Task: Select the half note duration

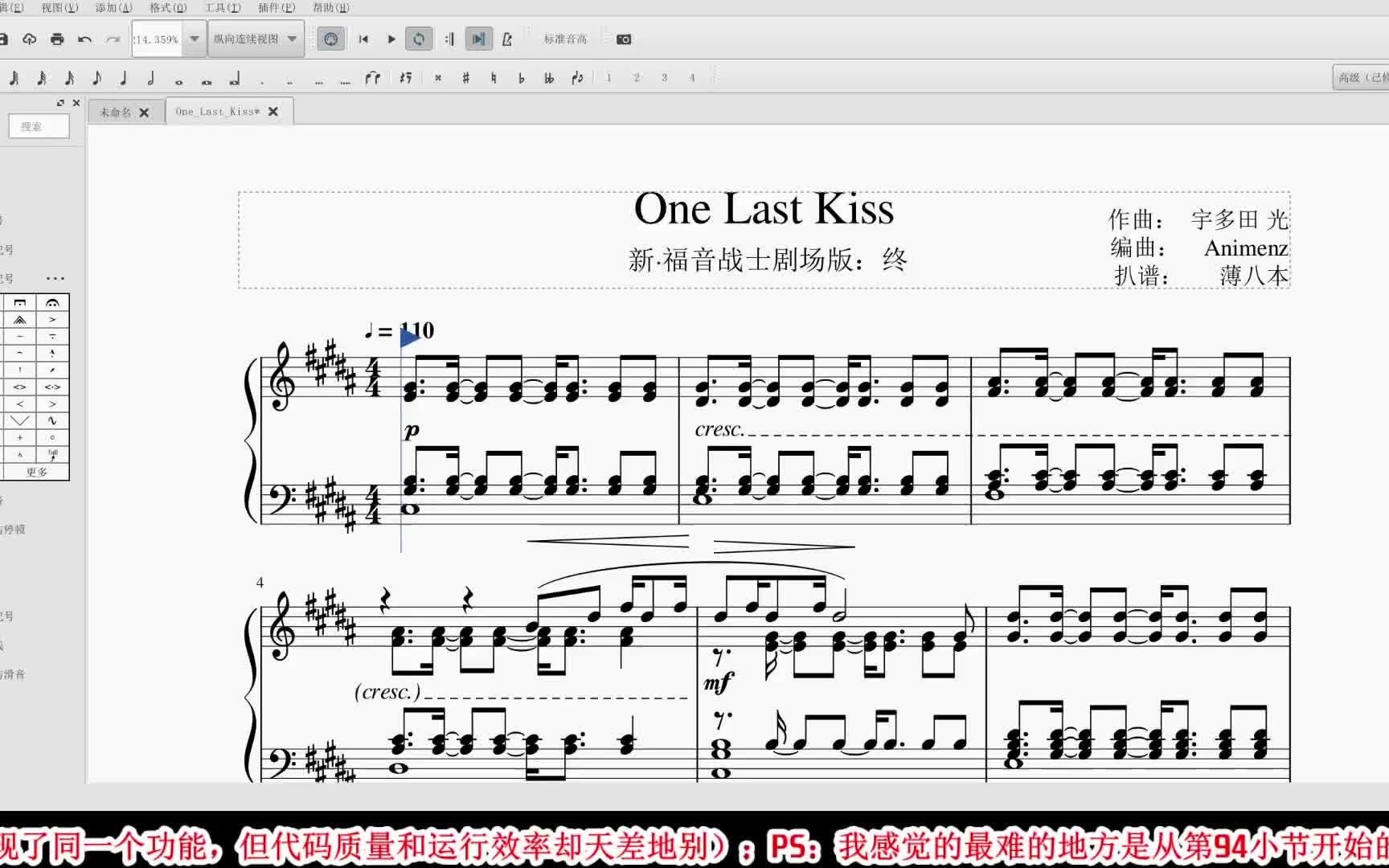Action: click(151, 78)
